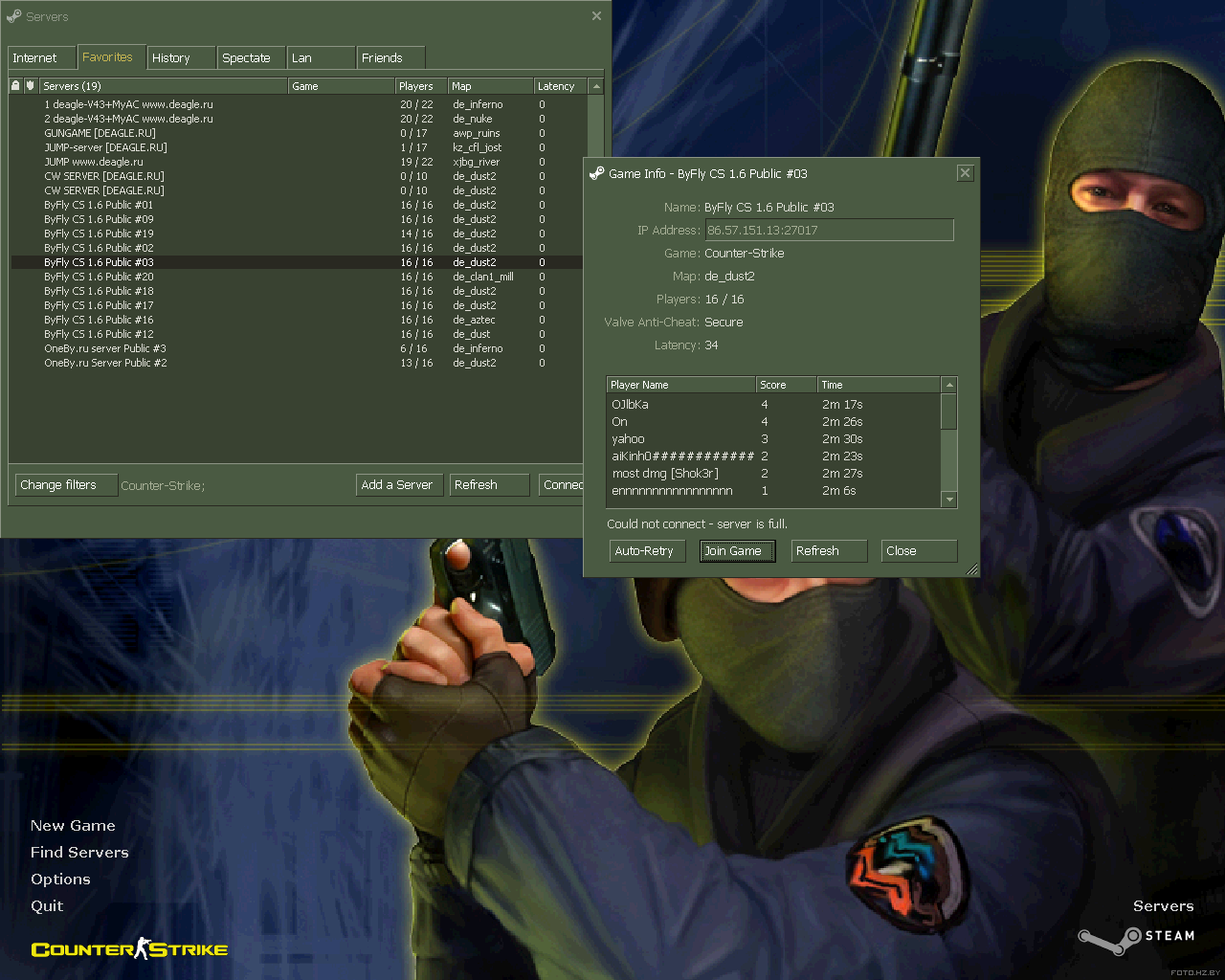Image resolution: width=1225 pixels, height=980 pixels.
Task: Select server 'ByFly CS 1.6 Public #20'
Action: coord(298,277)
